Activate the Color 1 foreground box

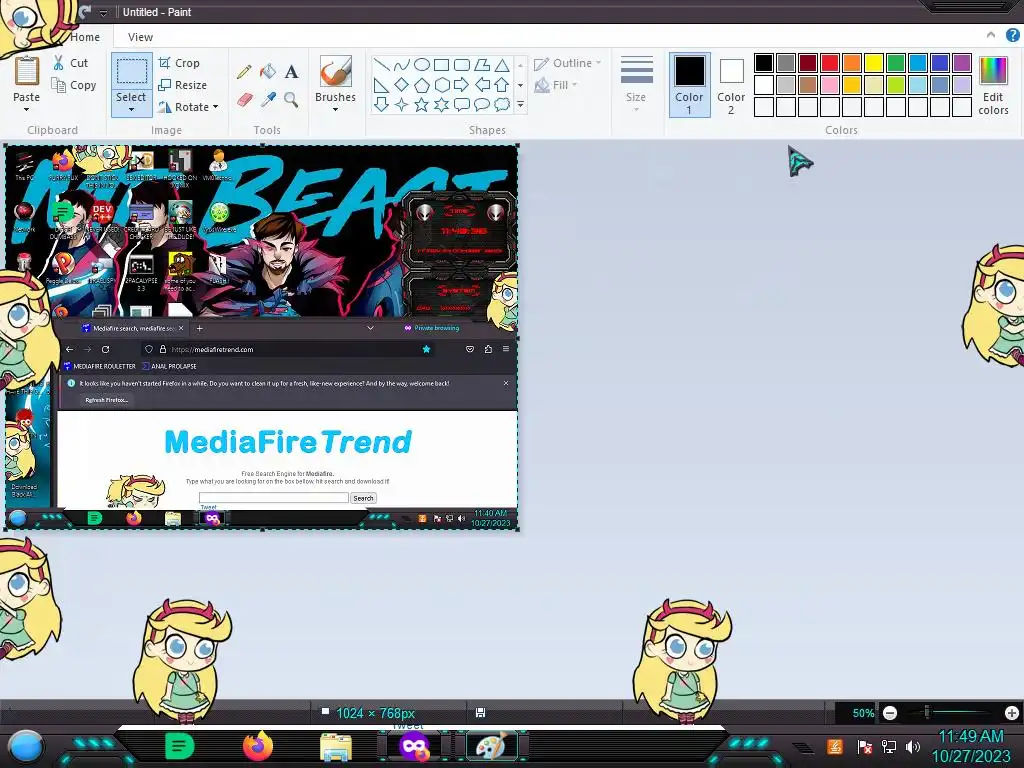pos(689,85)
